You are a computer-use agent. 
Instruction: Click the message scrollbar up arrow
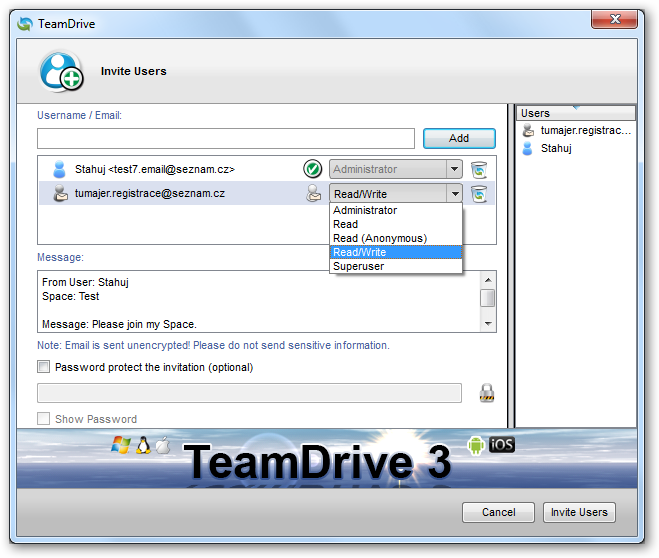pos(488,280)
